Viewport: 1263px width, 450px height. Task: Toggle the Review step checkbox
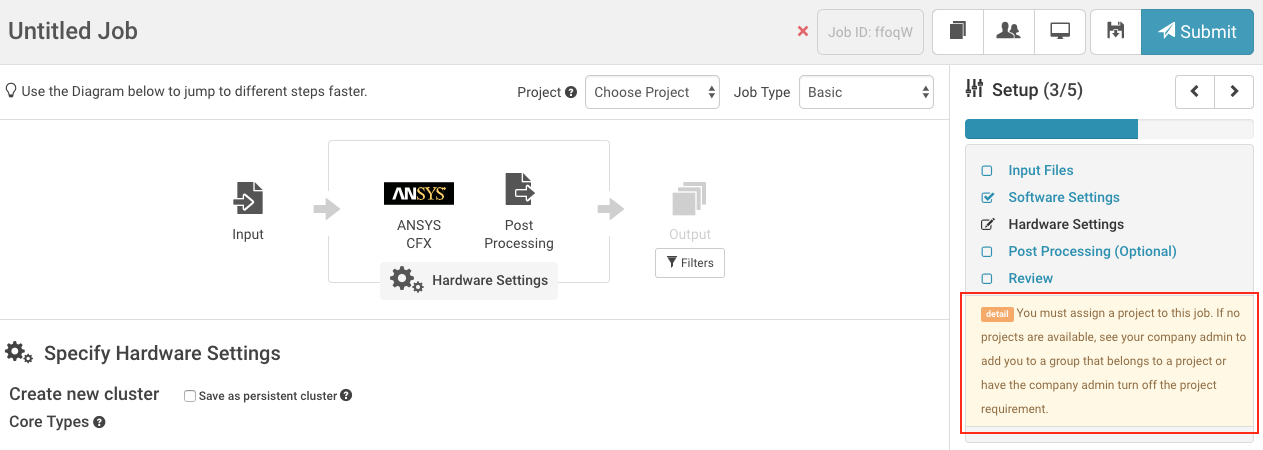click(x=987, y=279)
